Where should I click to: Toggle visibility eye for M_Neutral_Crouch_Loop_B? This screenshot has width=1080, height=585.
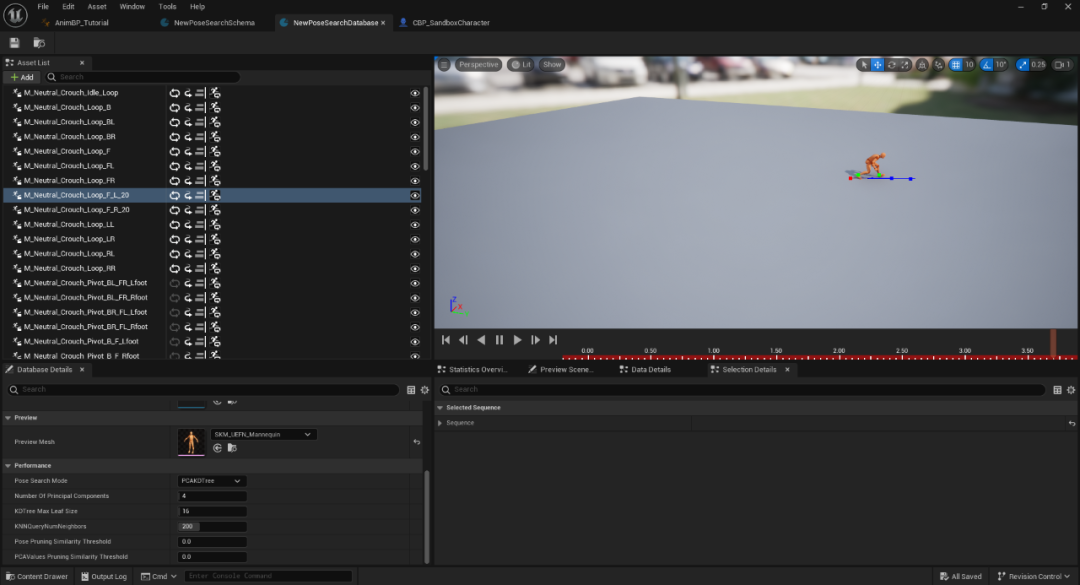point(415,107)
